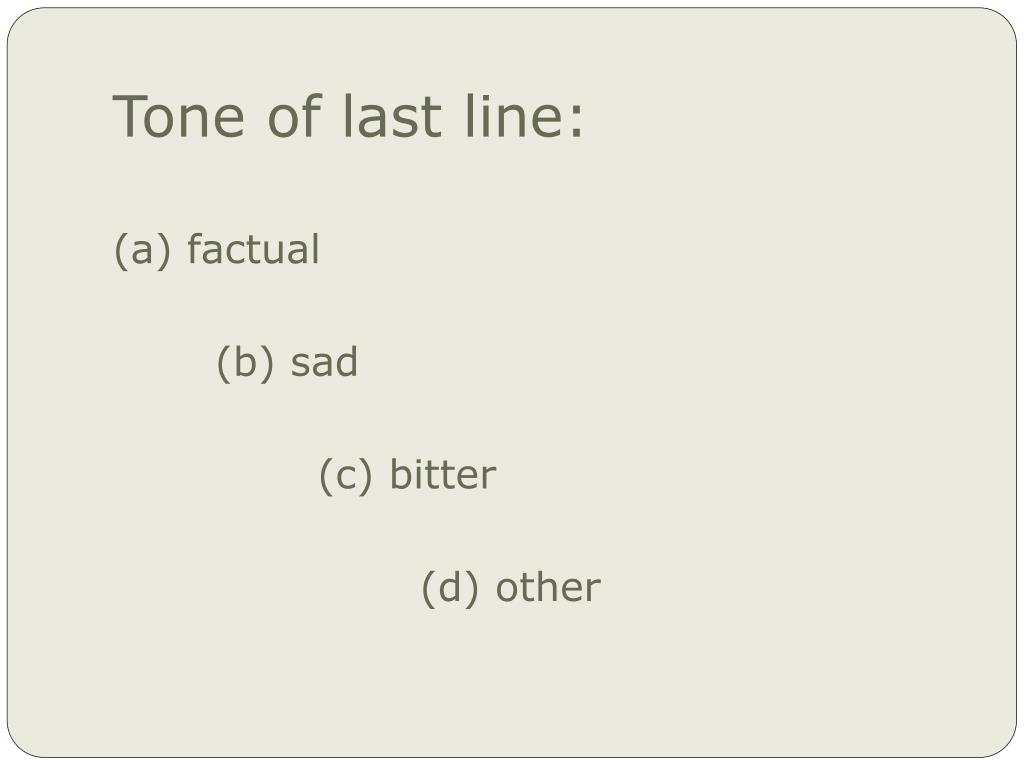The image size is (1024, 768).
Task: Click the word "line:" in the heading
Action: click(x=524, y=115)
